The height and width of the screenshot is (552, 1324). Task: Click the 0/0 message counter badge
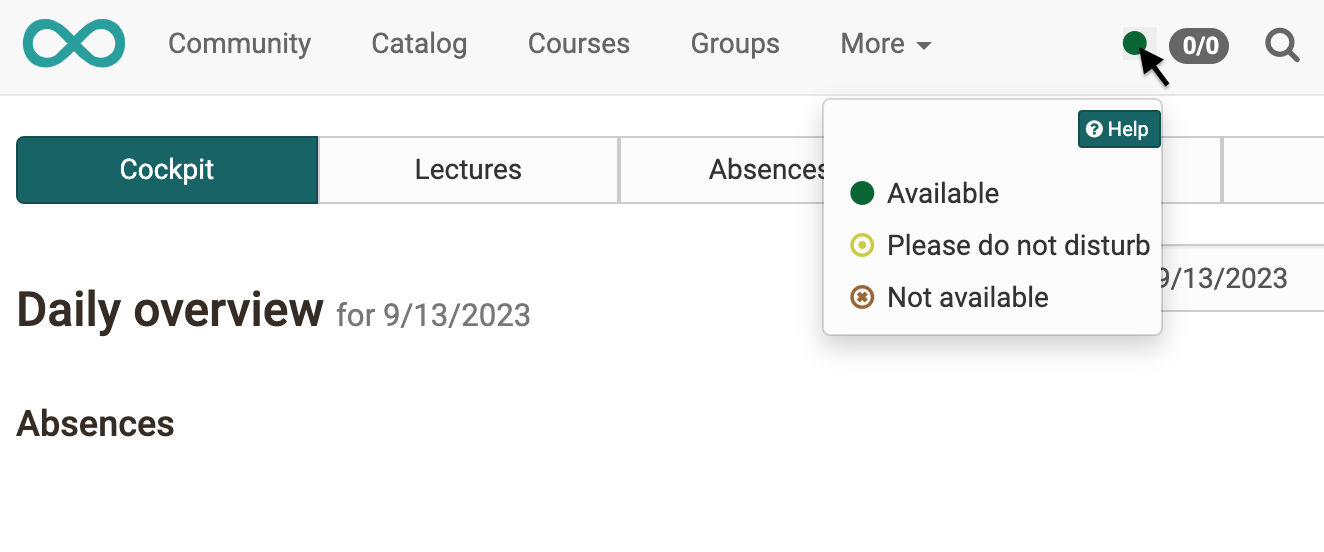(x=1199, y=45)
